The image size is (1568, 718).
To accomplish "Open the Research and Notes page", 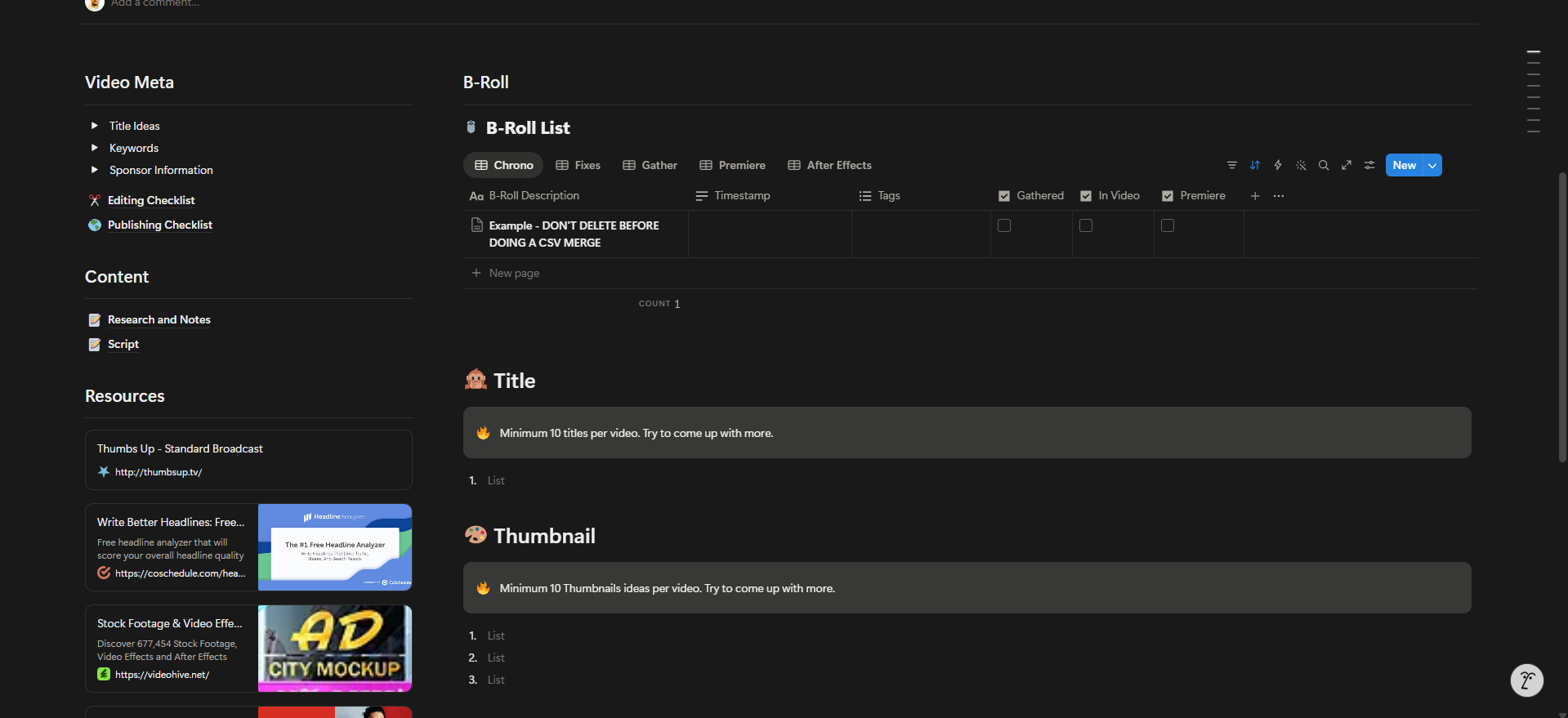I will (x=159, y=319).
